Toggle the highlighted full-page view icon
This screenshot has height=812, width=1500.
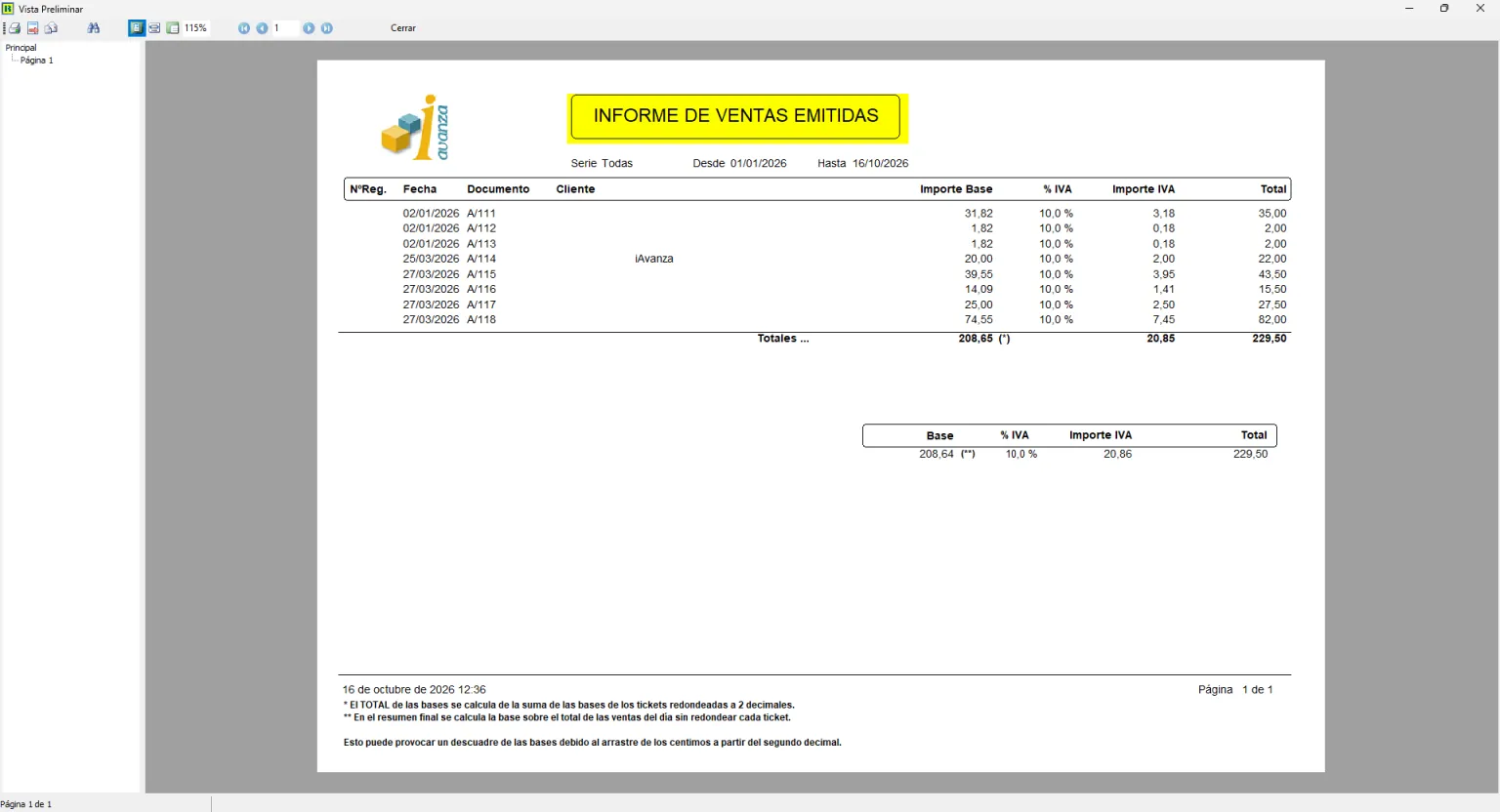click(x=136, y=28)
